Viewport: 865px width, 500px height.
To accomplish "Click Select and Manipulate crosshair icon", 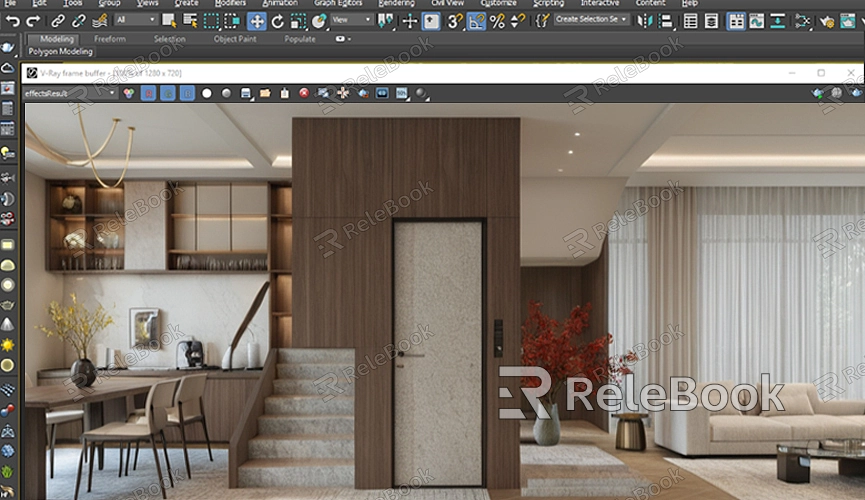I will [409, 22].
